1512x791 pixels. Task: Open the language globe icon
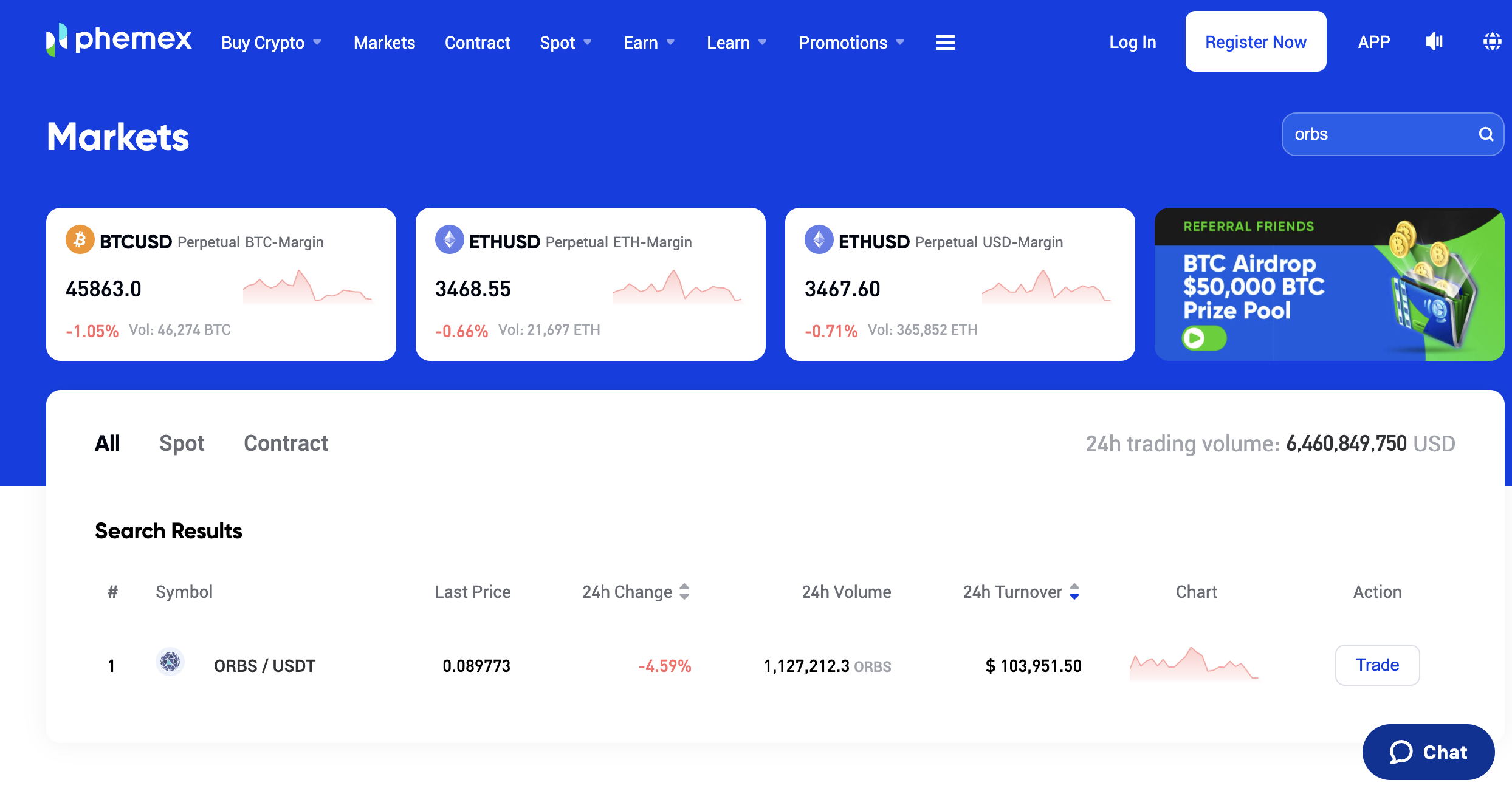[1492, 42]
